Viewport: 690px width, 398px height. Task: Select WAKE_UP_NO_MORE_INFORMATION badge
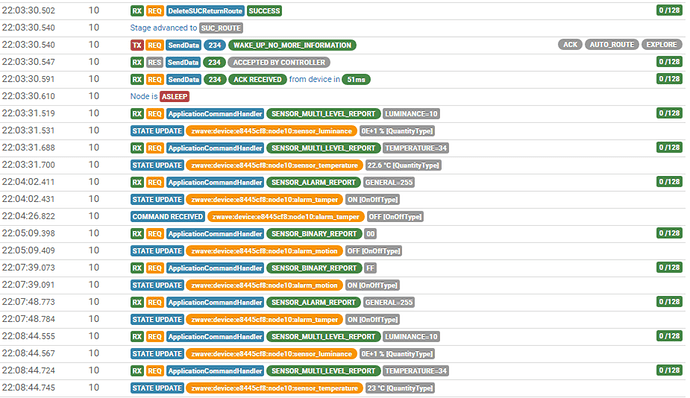(x=292, y=45)
